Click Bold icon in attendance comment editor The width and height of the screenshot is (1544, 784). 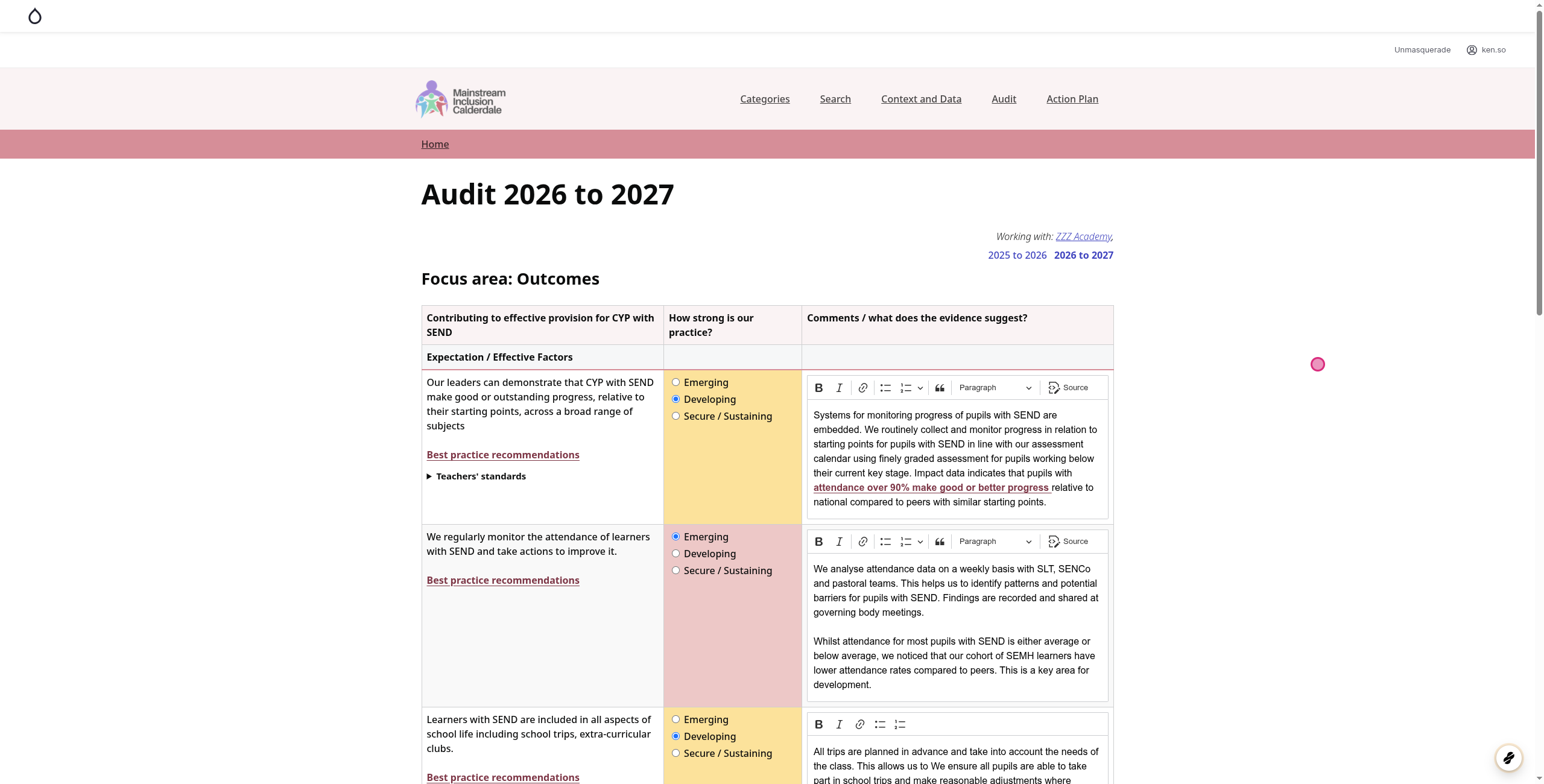[818, 542]
